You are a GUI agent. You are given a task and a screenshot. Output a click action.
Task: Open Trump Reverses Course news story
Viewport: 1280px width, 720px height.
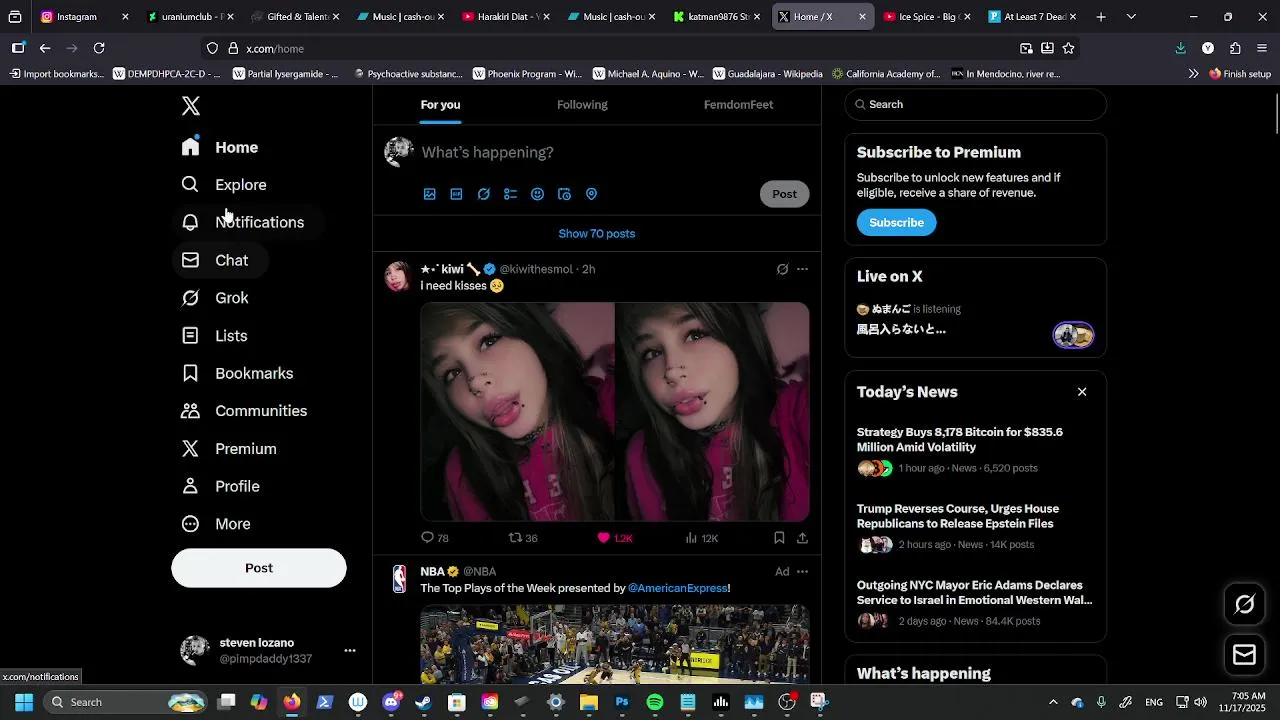958,516
